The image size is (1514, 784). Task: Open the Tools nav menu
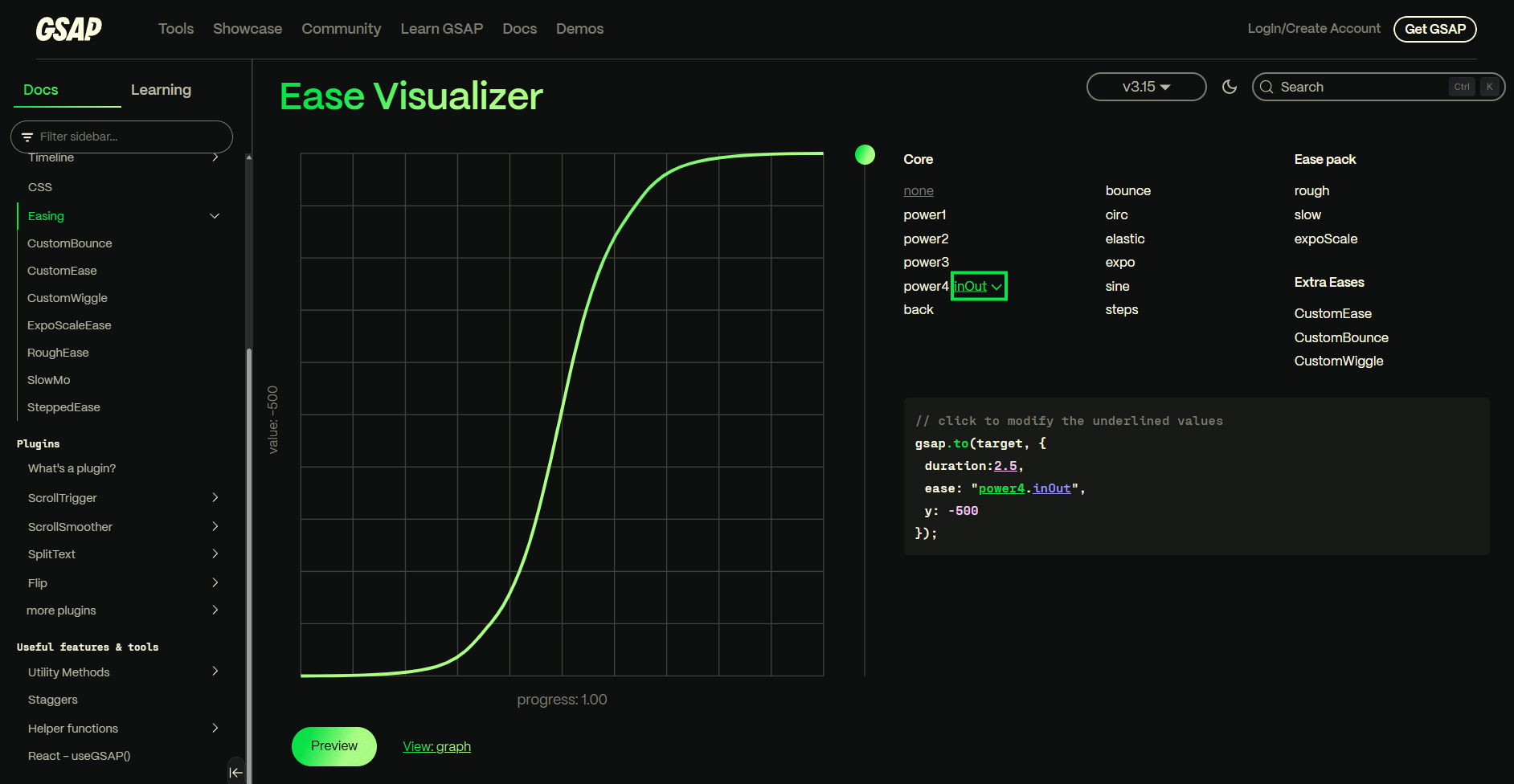pyautogui.click(x=176, y=29)
